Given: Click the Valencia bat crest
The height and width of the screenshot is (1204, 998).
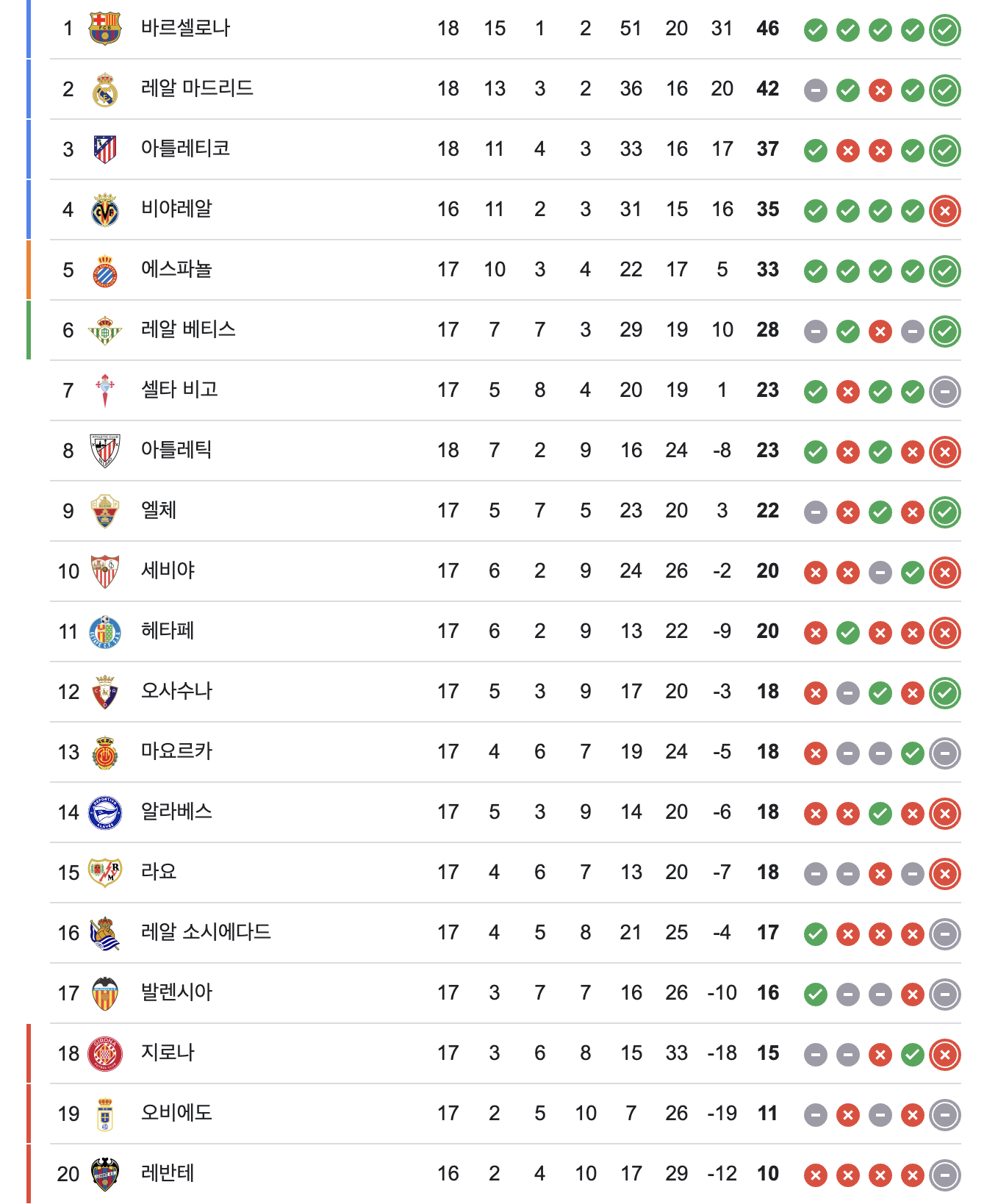Looking at the screenshot, I should [x=105, y=994].
